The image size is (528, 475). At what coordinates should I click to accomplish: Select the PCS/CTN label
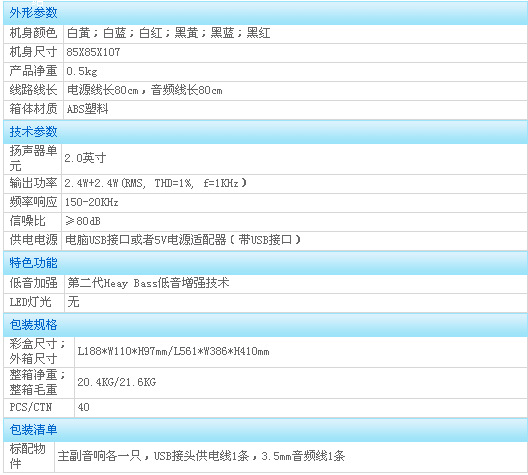(x=31, y=408)
